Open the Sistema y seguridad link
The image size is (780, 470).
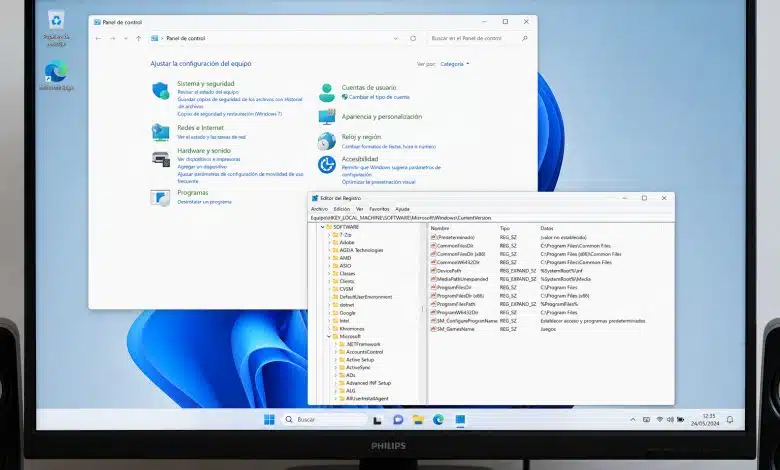[205, 84]
